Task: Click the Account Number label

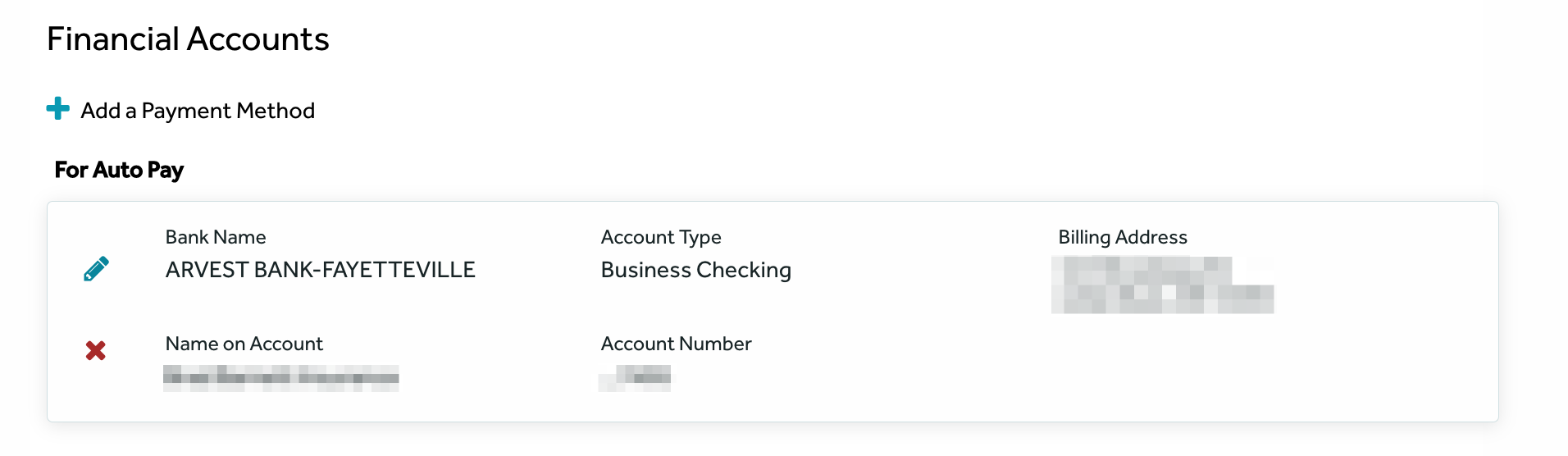Action: click(677, 344)
